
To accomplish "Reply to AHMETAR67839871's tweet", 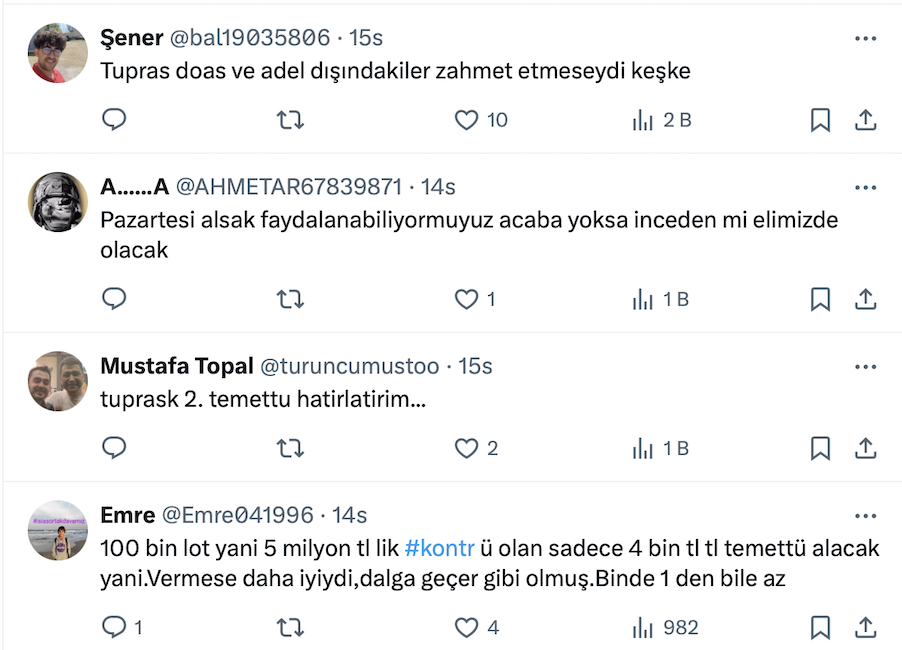I will pos(115,298).
